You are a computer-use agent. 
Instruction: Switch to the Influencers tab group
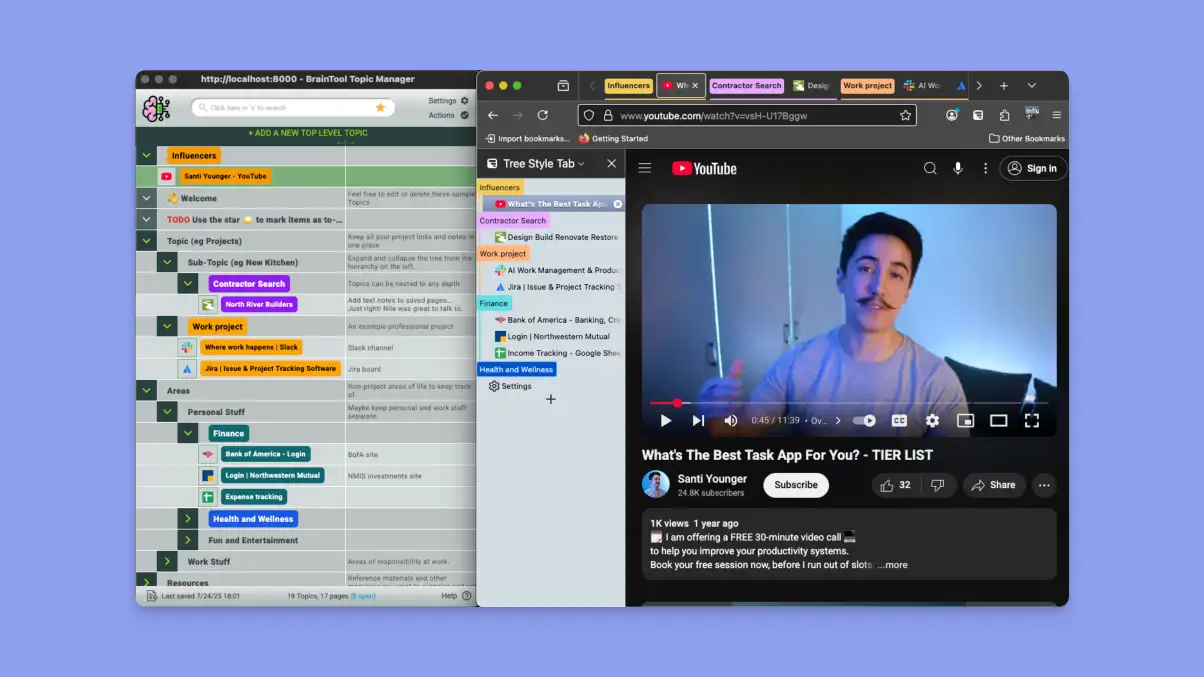point(628,86)
